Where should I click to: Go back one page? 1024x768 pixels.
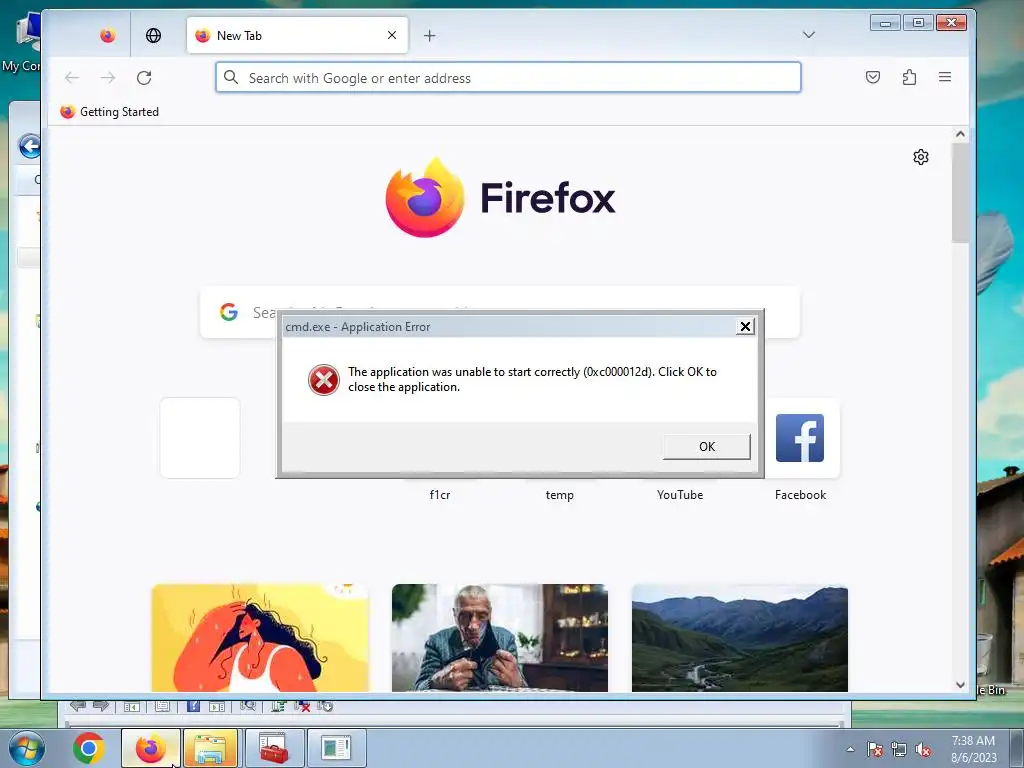tap(72, 78)
